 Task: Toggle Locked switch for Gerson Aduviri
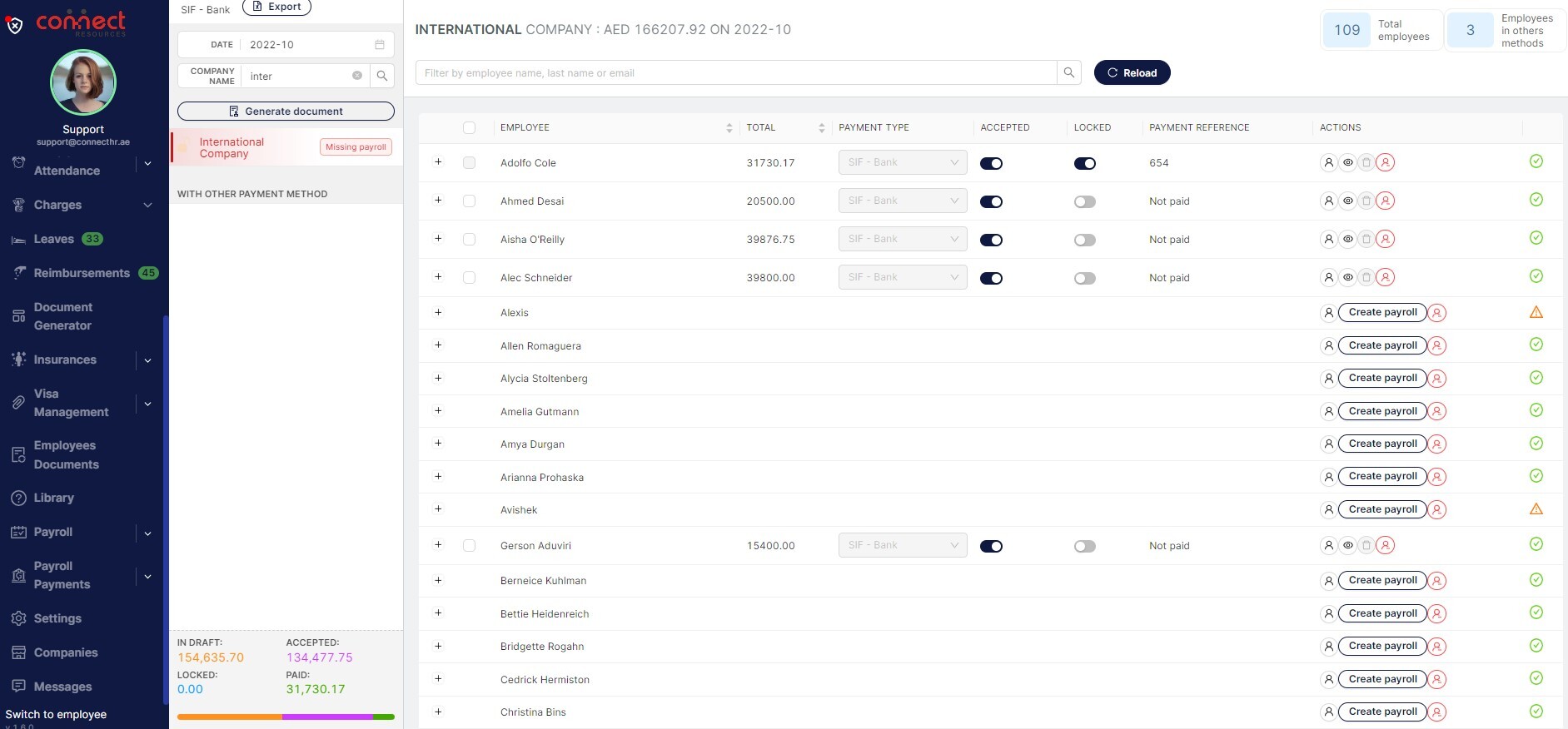(x=1084, y=546)
